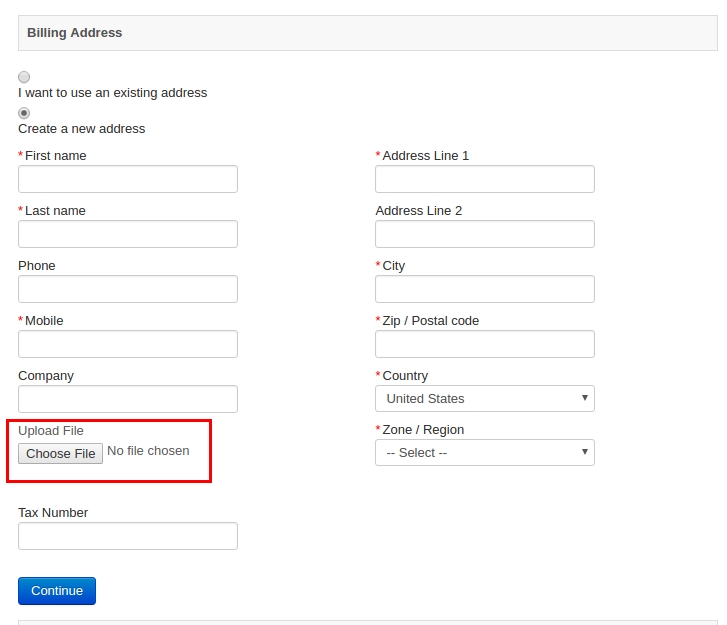Screen dimensions: 727x625
Task: Click the blue Continue button
Action: [57, 591]
